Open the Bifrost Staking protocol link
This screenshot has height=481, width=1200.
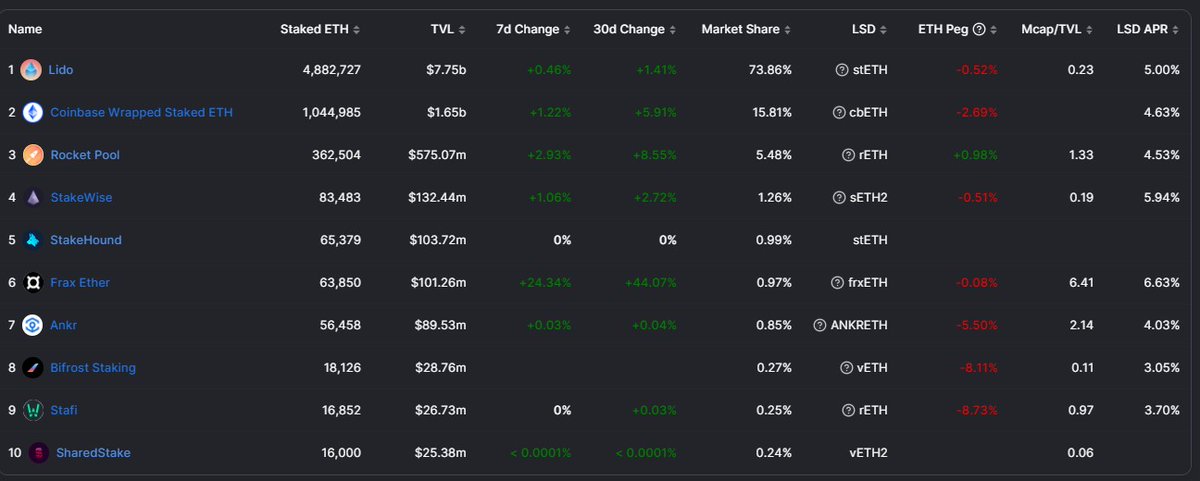point(93,367)
